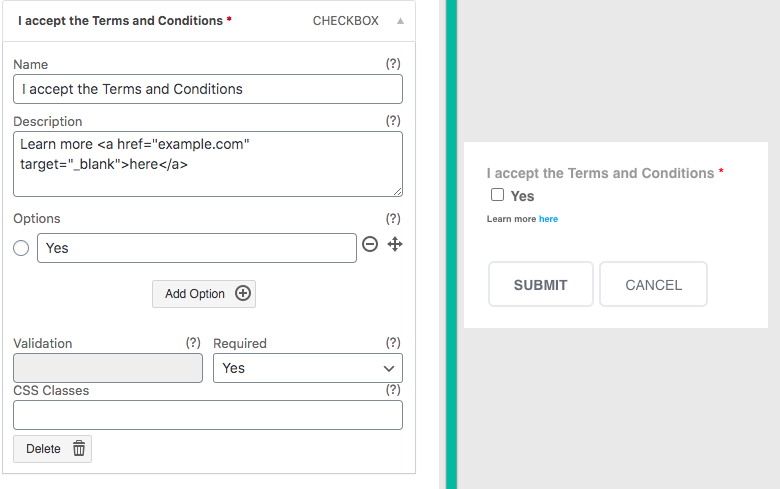
Task: Collapse the checkbox field panel with the triangle
Action: (x=400, y=21)
